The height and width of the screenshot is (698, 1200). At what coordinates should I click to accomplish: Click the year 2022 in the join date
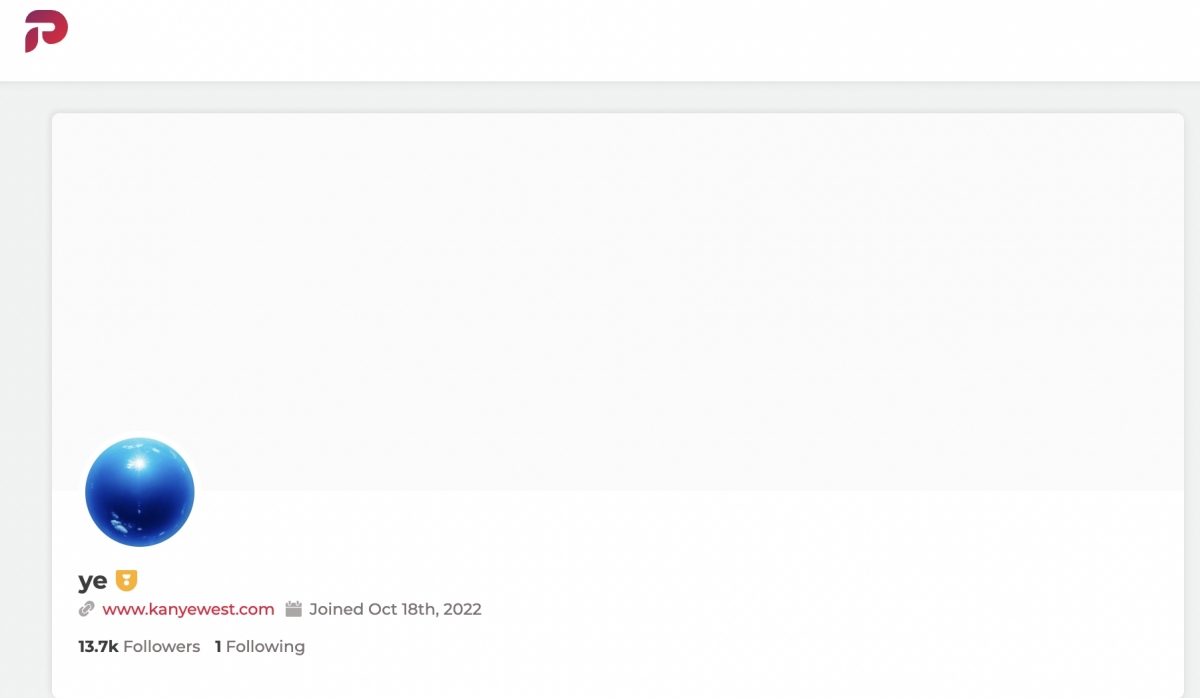462,609
